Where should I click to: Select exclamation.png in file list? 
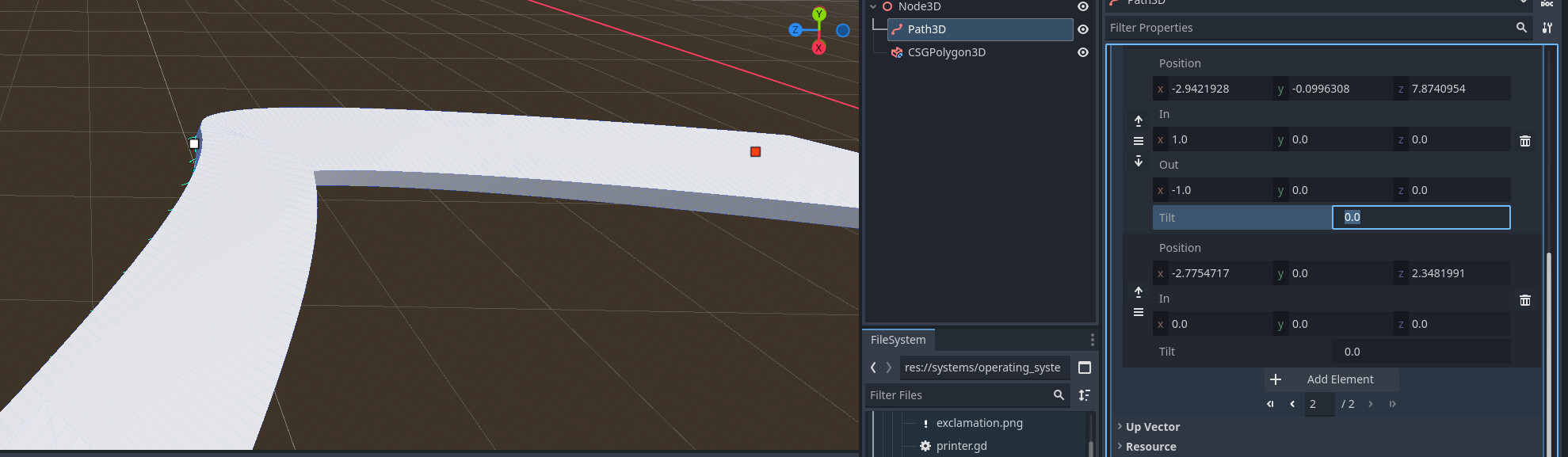click(x=979, y=423)
